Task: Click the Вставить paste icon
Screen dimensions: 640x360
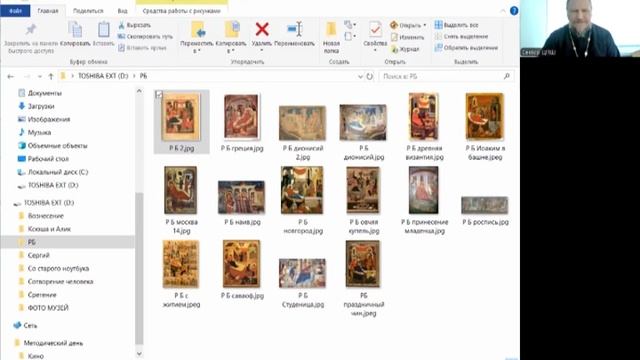Action: pos(103,29)
